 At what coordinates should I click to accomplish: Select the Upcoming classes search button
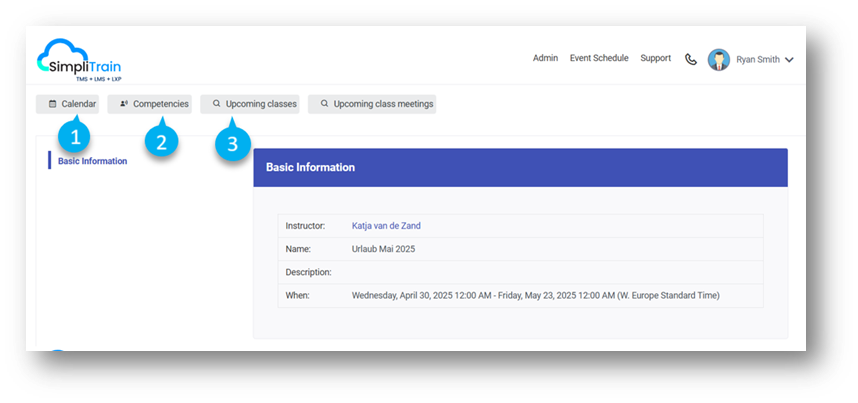pyautogui.click(x=250, y=104)
